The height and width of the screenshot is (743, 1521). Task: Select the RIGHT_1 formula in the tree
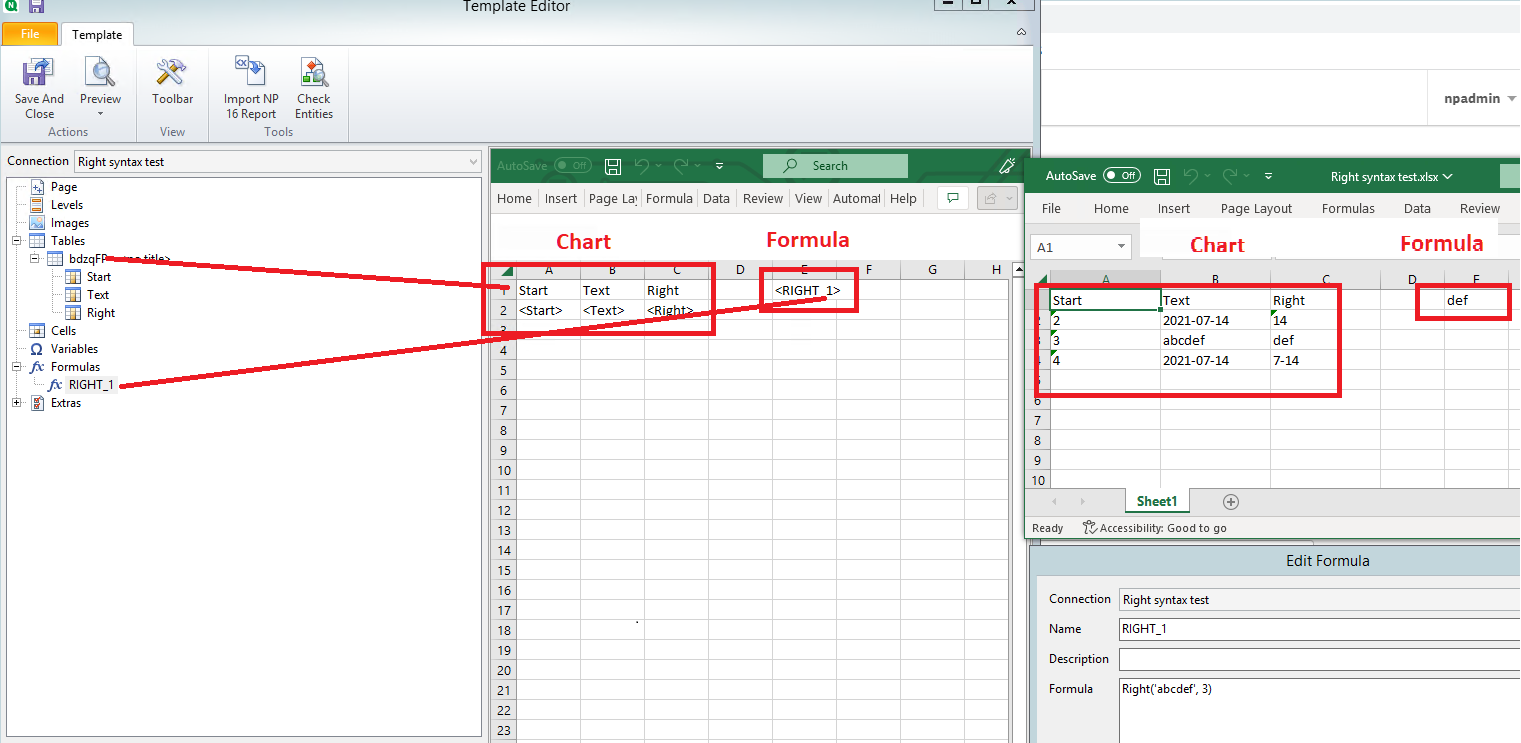tap(91, 385)
